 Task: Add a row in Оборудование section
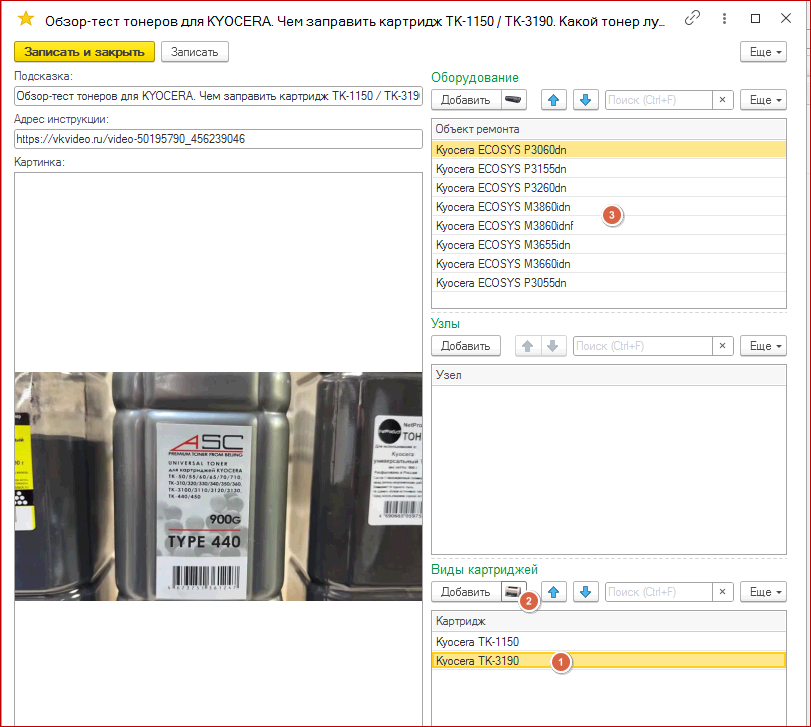tap(465, 100)
